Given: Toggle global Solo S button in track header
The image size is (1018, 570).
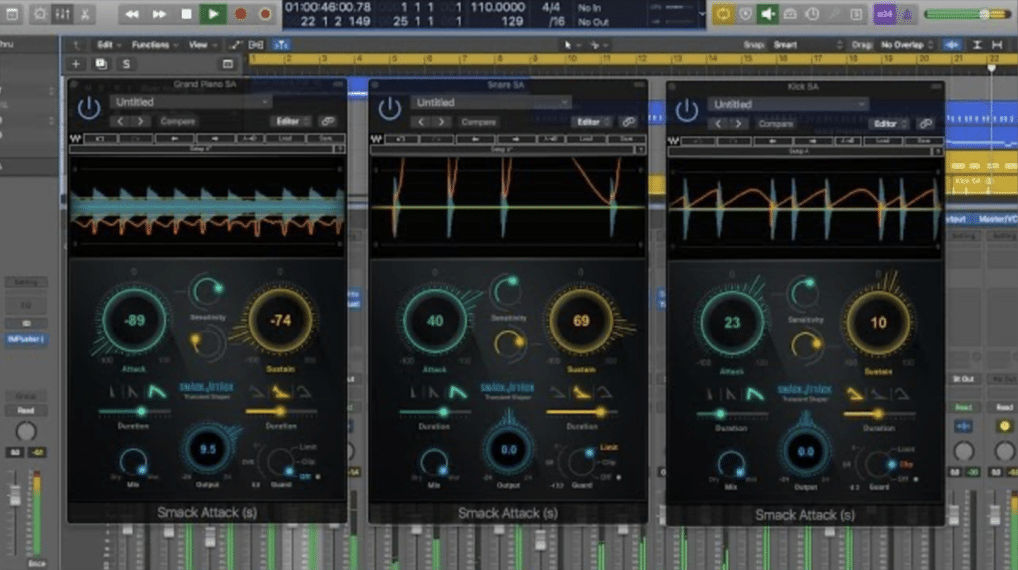Looking at the screenshot, I should pos(126,64).
